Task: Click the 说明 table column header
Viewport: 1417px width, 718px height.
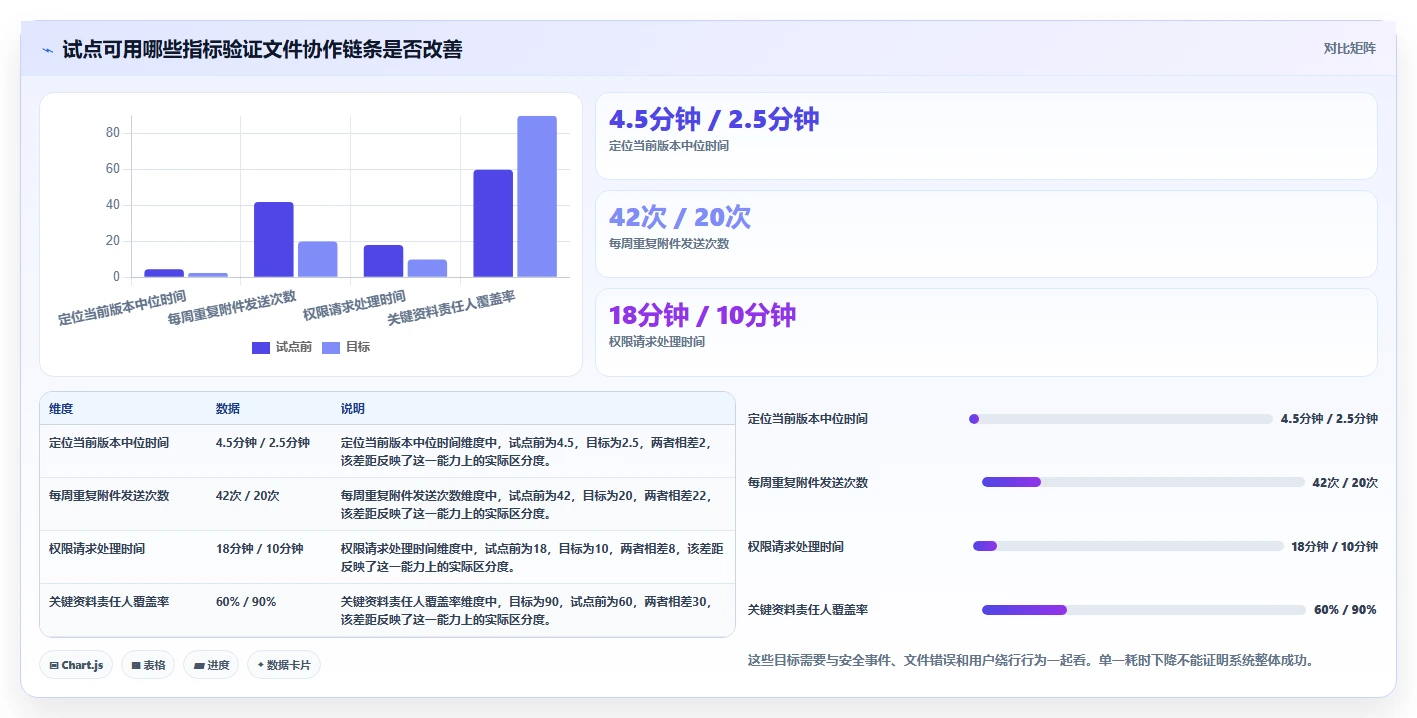Action: point(353,409)
